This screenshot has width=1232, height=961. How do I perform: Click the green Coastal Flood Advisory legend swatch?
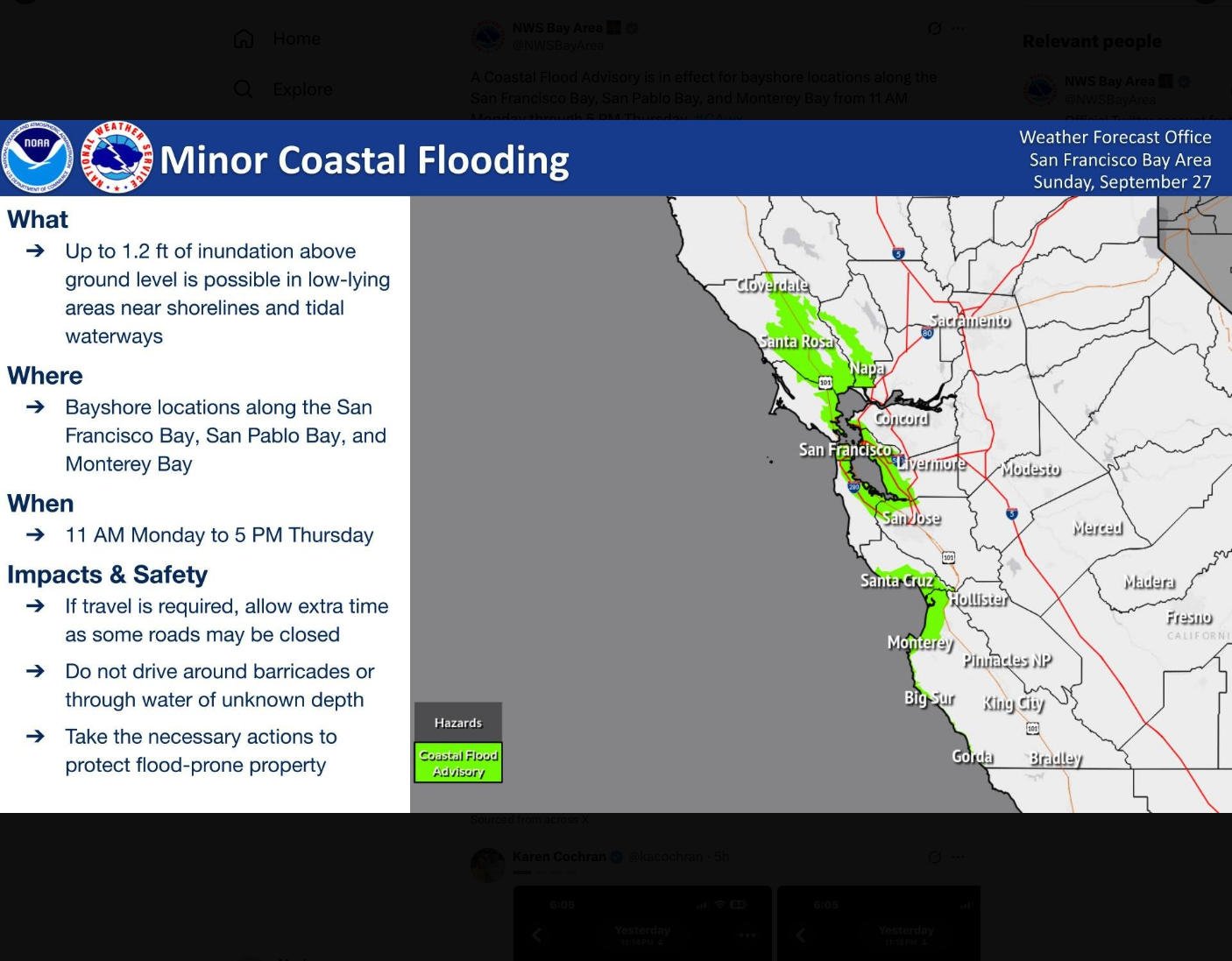point(458,762)
